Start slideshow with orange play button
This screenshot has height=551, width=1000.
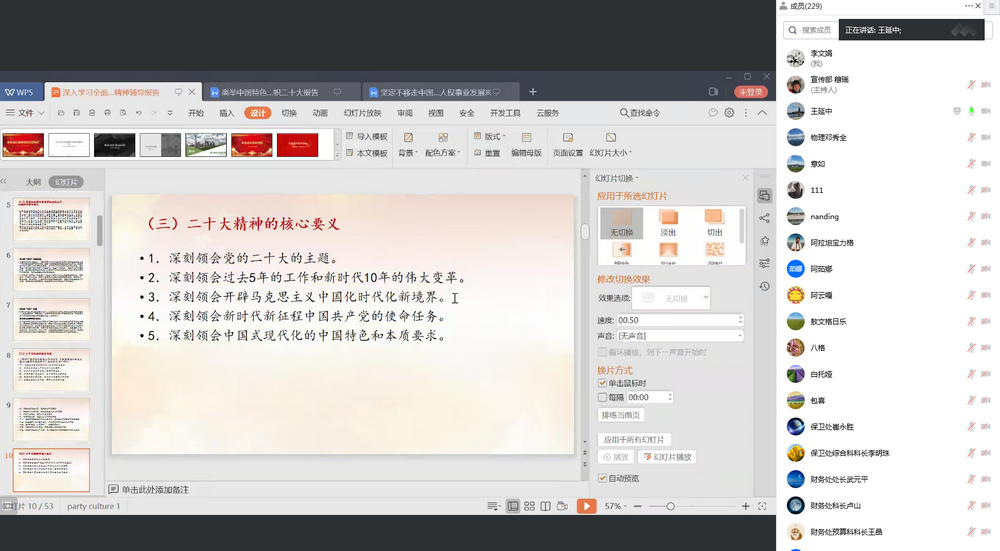[586, 506]
